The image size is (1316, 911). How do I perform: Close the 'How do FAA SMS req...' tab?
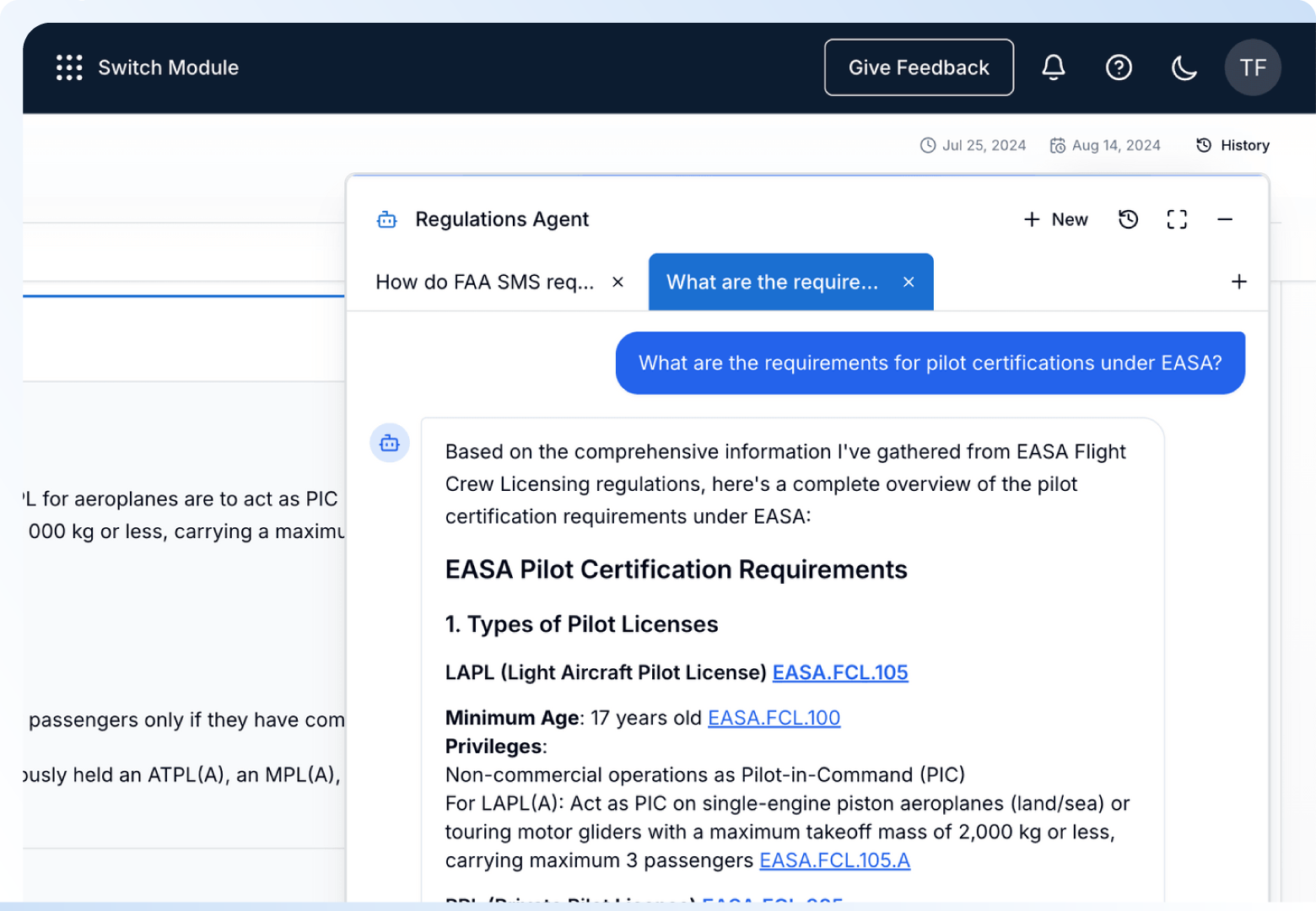point(618,282)
